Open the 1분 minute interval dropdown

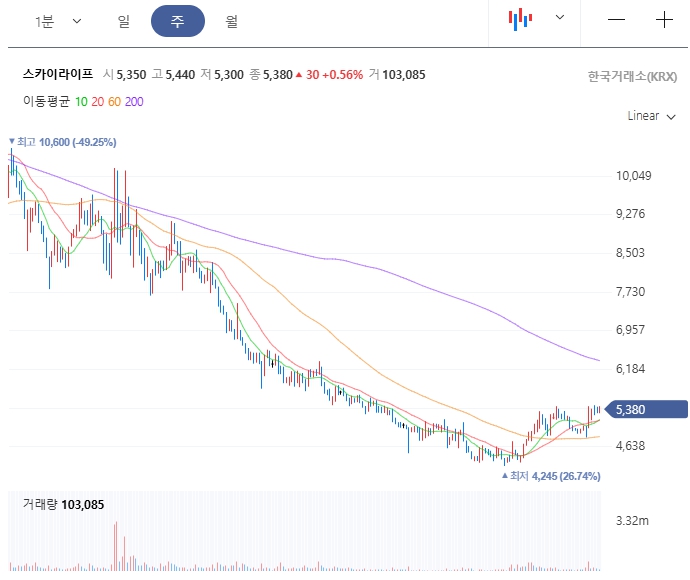tap(58, 21)
